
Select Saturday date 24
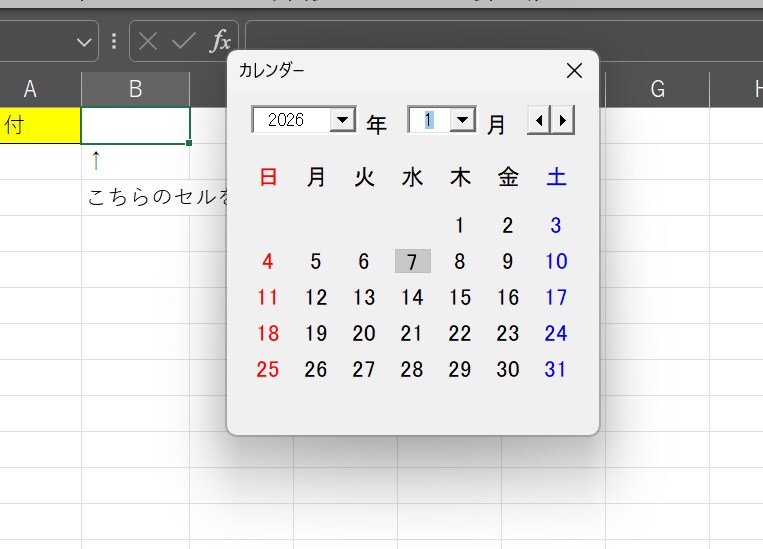556,333
